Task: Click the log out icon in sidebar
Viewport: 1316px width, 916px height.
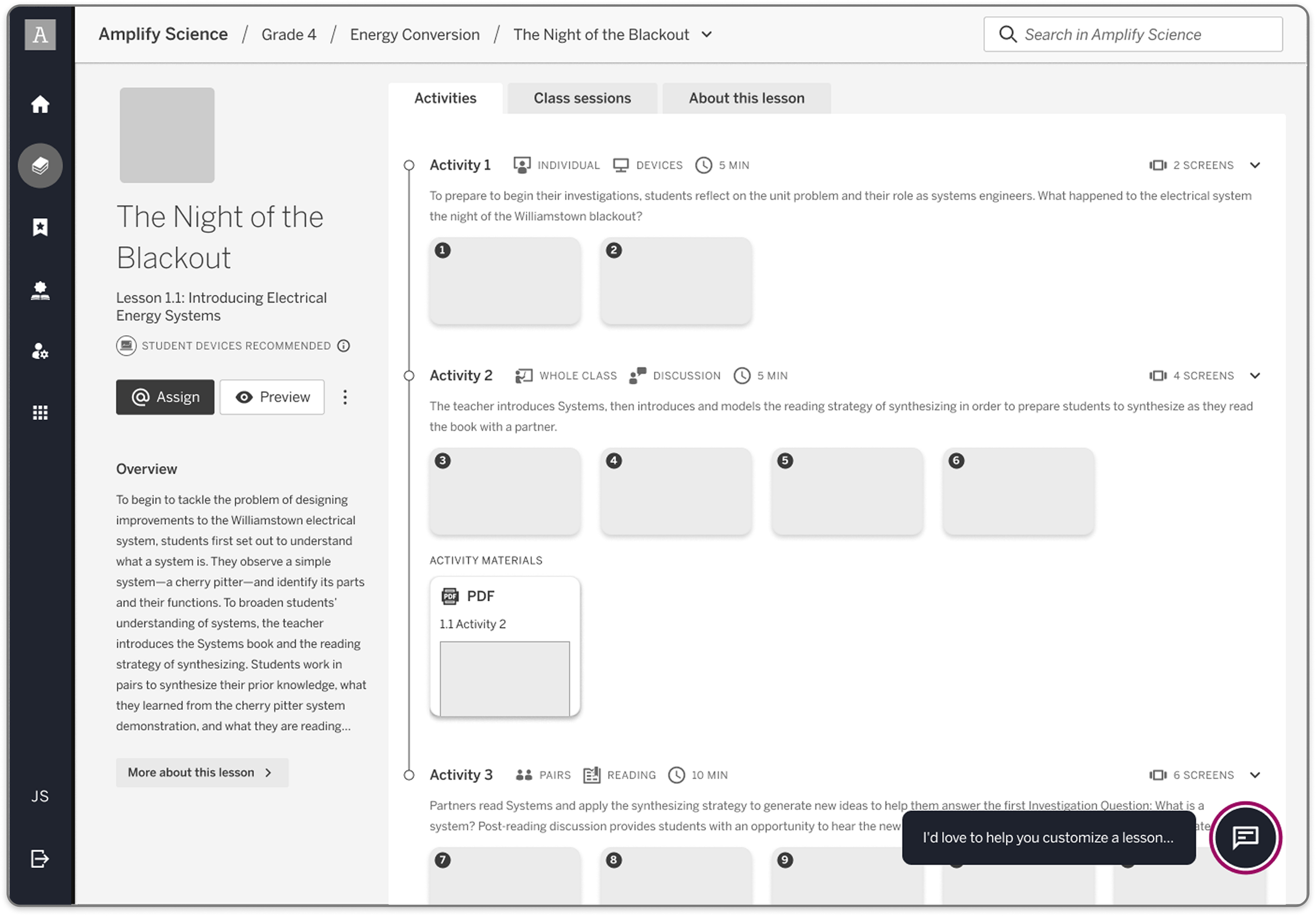Action: (40, 859)
